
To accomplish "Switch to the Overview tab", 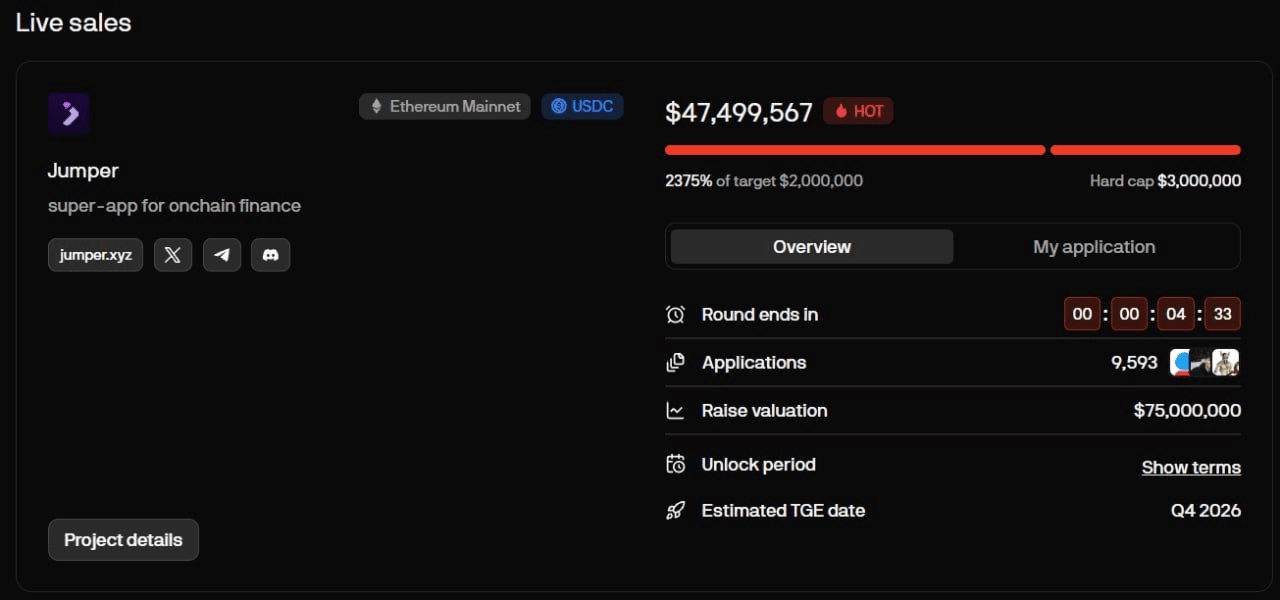I will point(812,247).
